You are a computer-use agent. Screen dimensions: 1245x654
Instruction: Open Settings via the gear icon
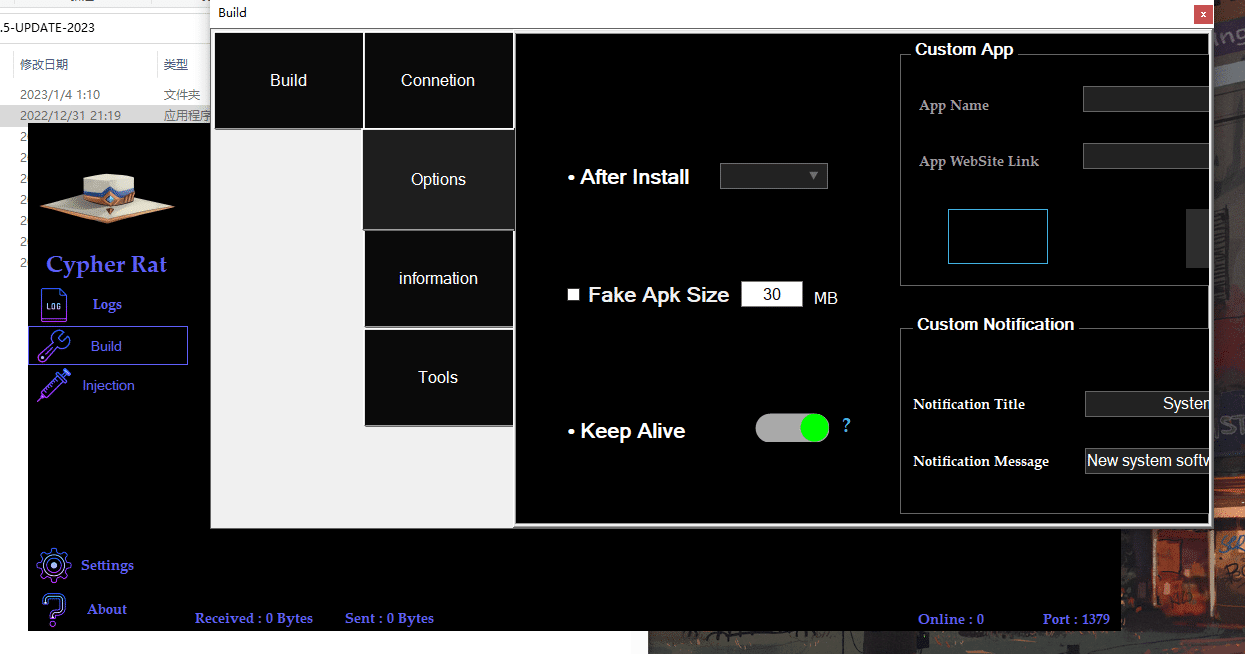(x=53, y=565)
